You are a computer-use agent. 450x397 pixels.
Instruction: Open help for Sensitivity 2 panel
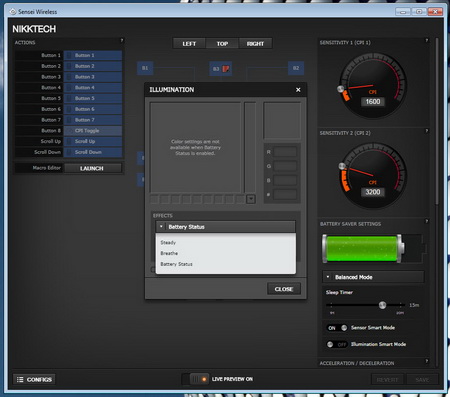click(426, 131)
